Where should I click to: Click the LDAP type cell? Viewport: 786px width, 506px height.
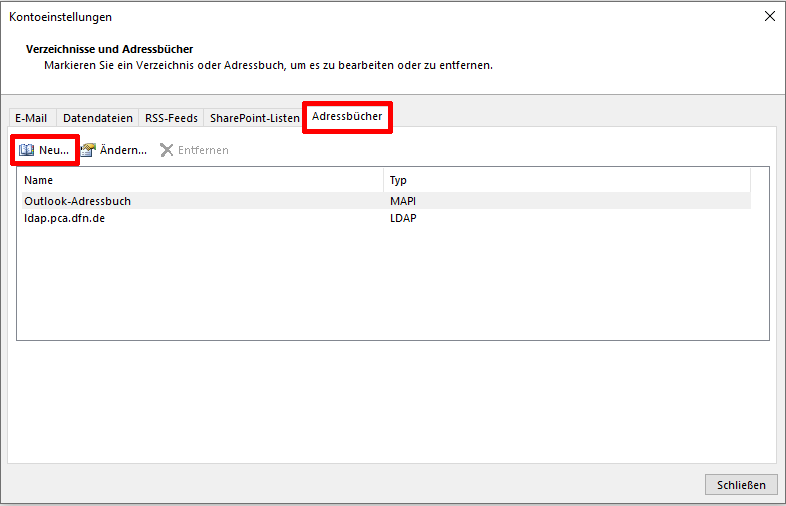click(403, 218)
